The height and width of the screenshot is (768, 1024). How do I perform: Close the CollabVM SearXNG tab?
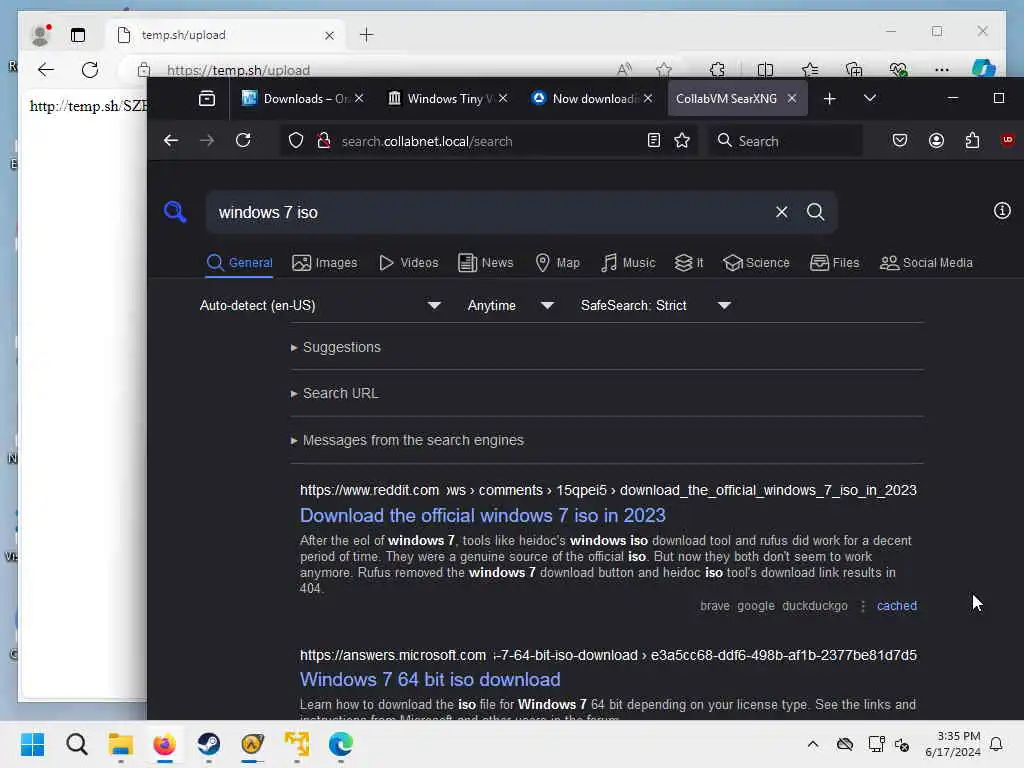point(792,98)
